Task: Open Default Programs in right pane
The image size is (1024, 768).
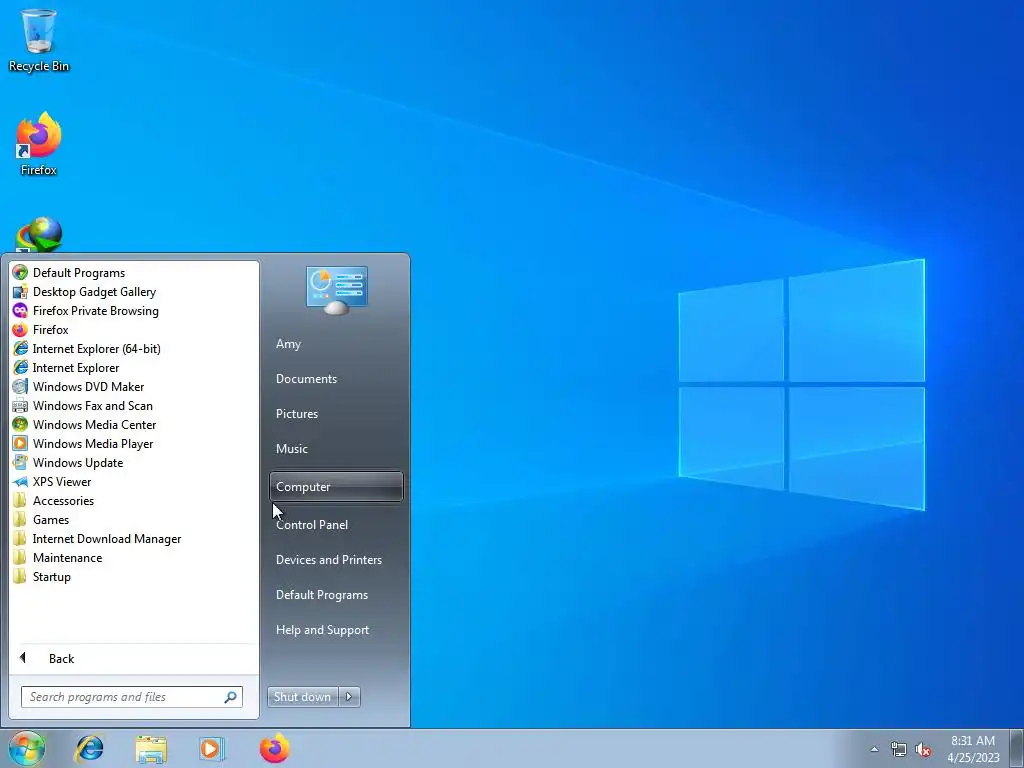Action: tap(322, 595)
